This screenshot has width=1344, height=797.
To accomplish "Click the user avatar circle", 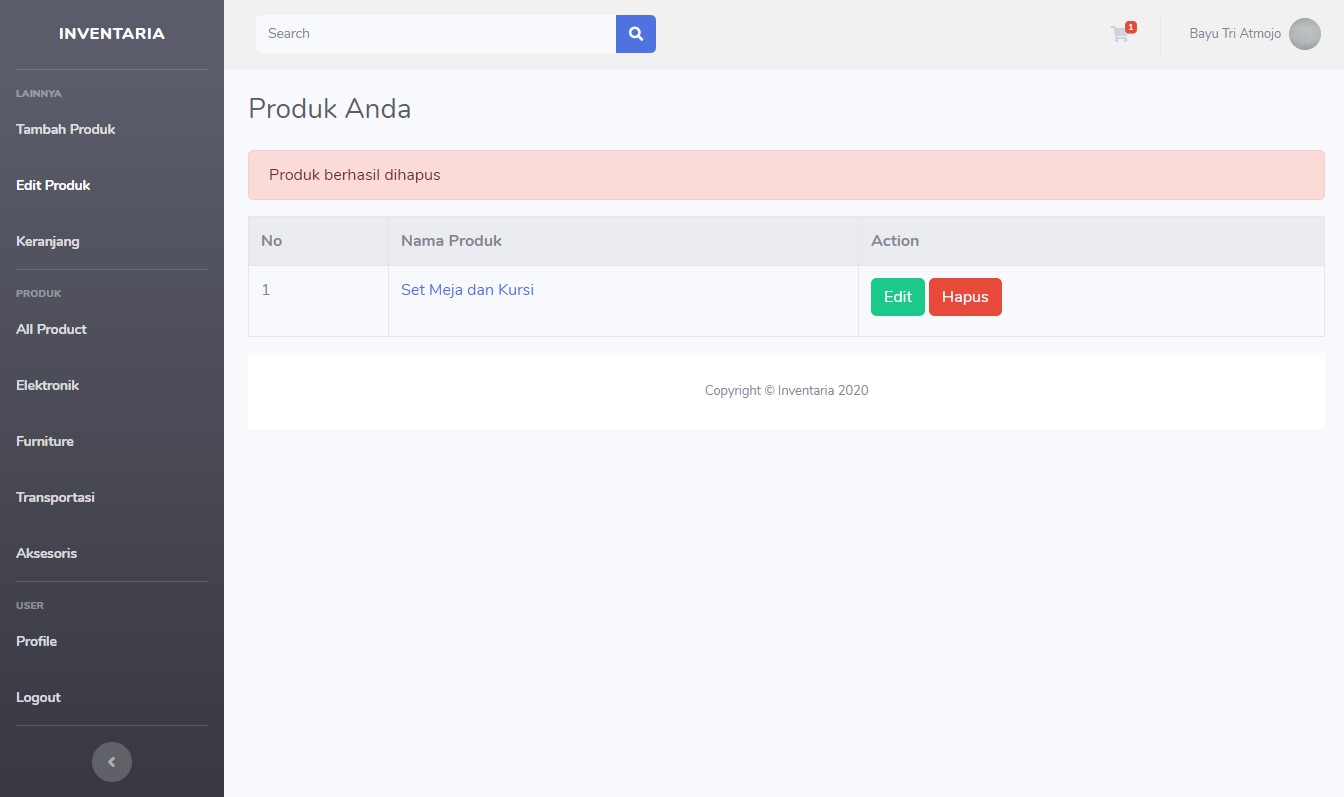I will click(1305, 33).
